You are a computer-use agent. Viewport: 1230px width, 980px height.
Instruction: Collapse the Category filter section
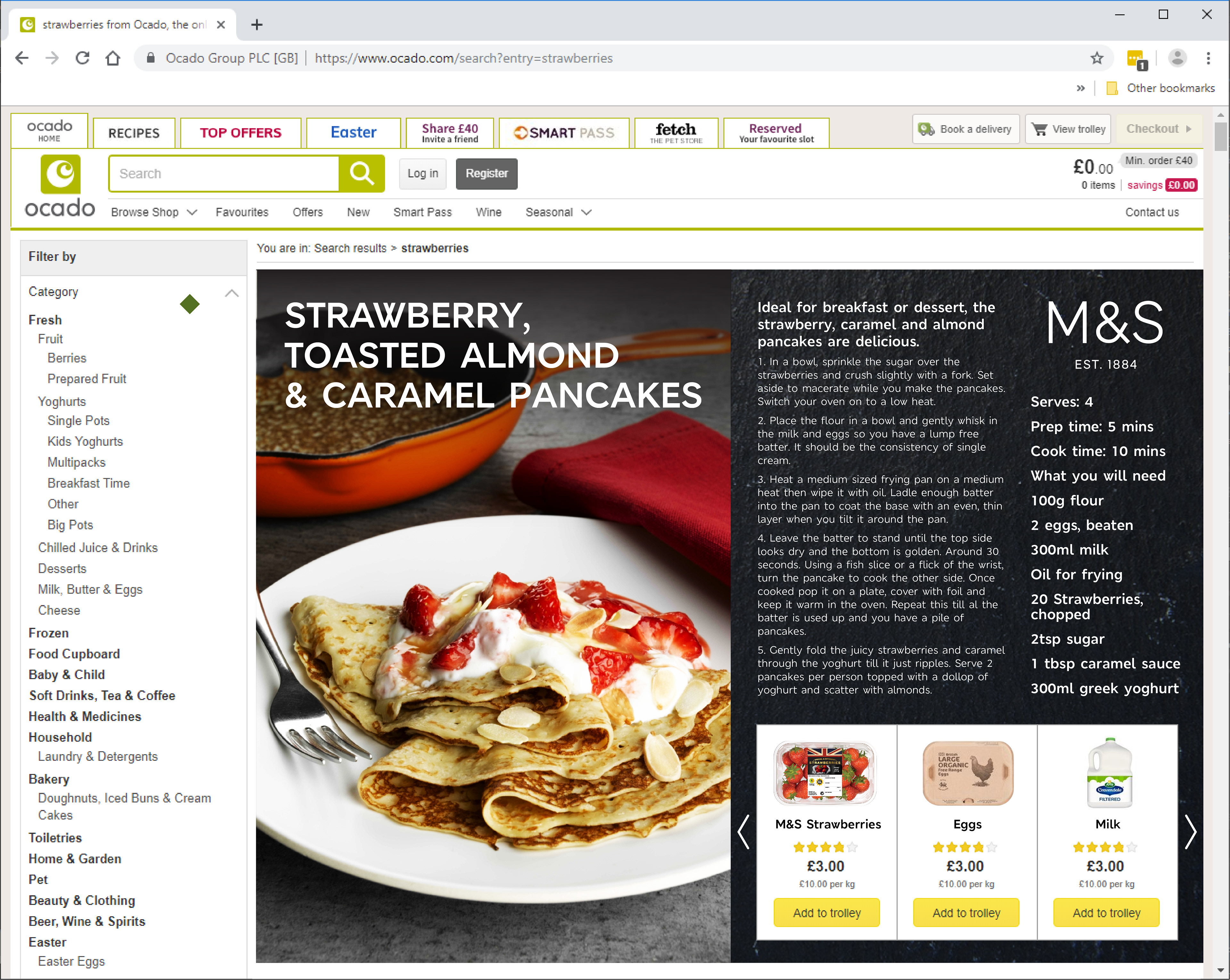click(232, 293)
